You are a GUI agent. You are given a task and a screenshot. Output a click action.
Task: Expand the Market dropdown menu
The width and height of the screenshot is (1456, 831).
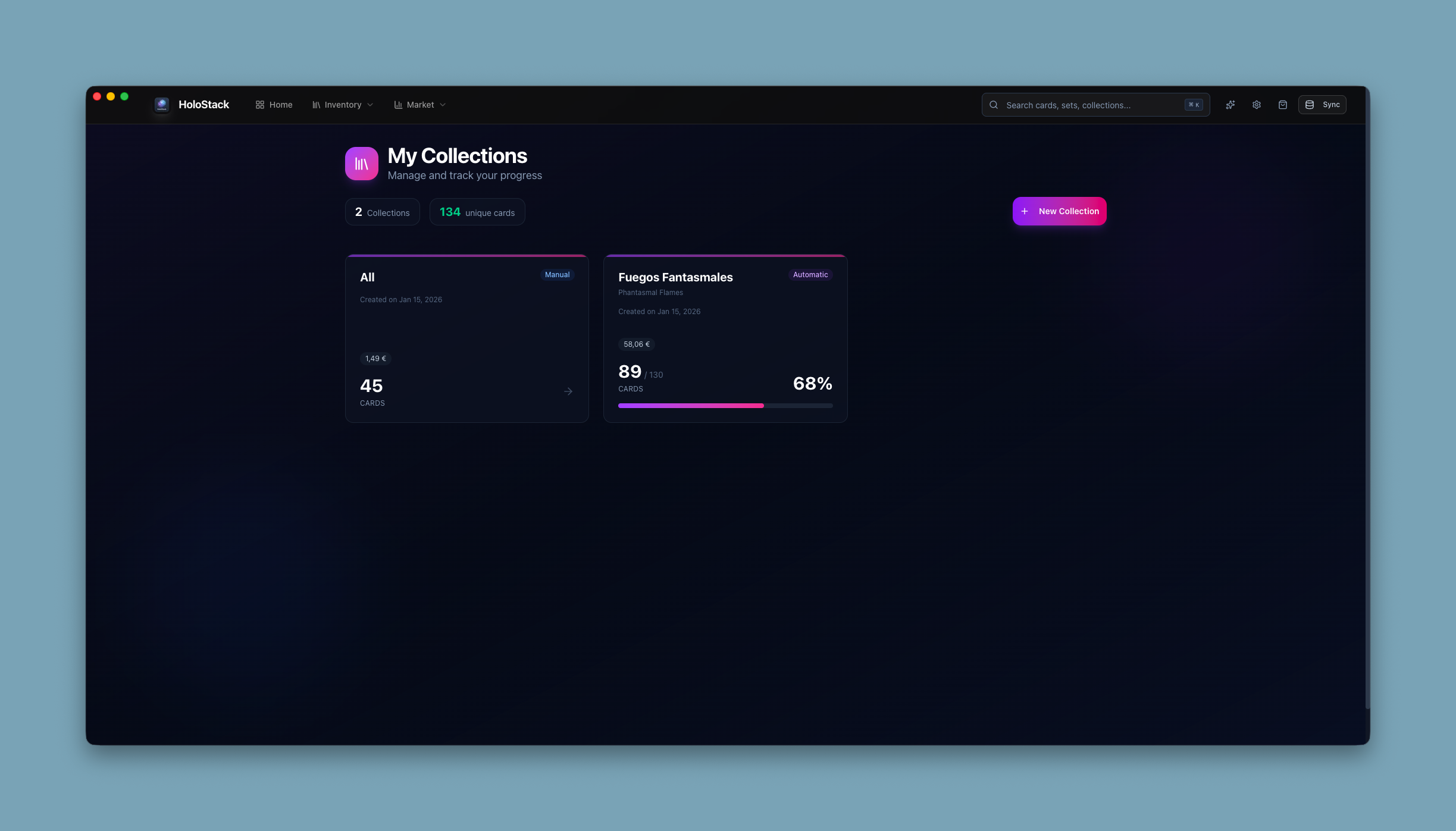(419, 105)
